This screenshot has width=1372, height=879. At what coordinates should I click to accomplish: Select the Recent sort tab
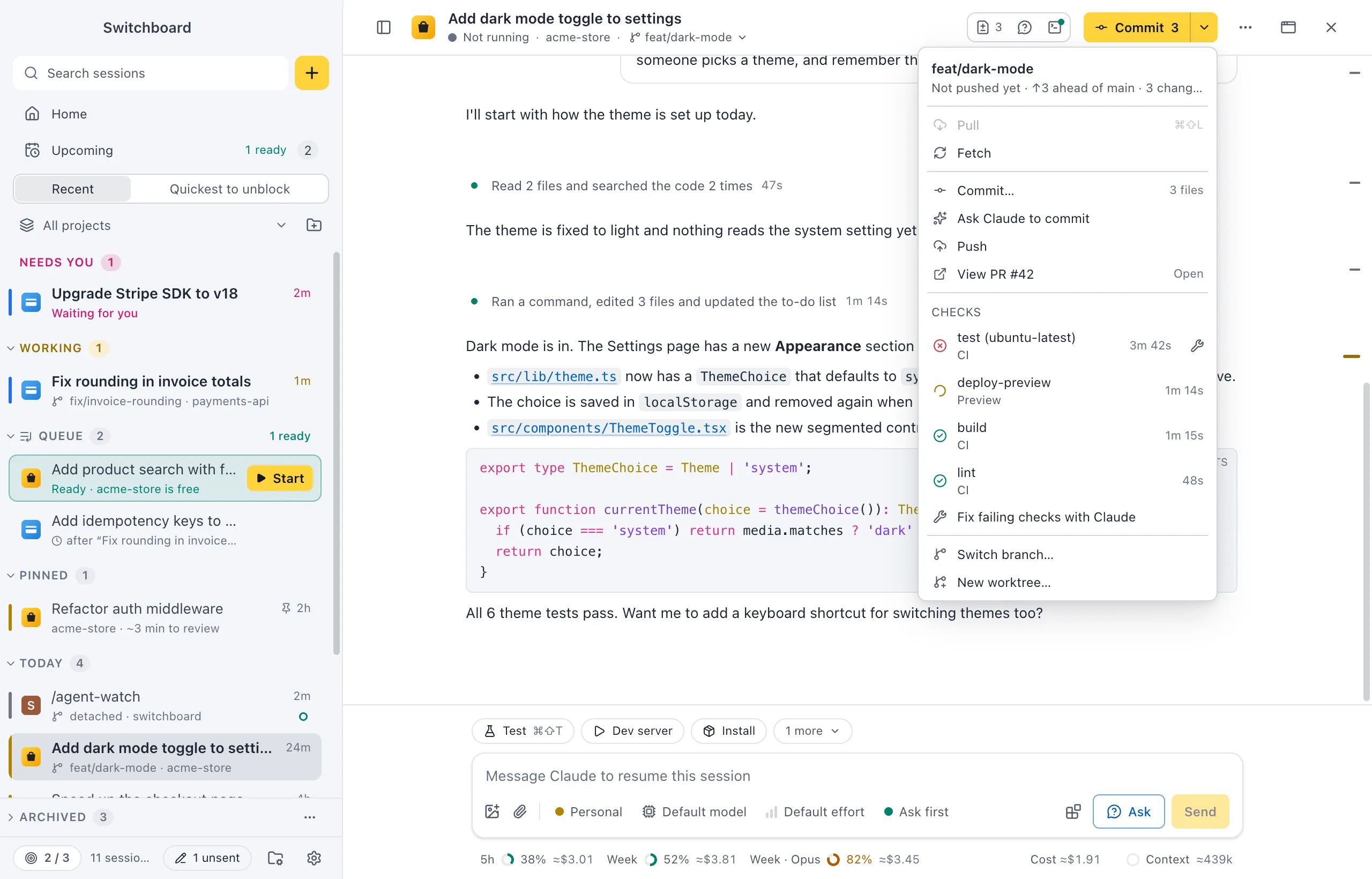72,189
